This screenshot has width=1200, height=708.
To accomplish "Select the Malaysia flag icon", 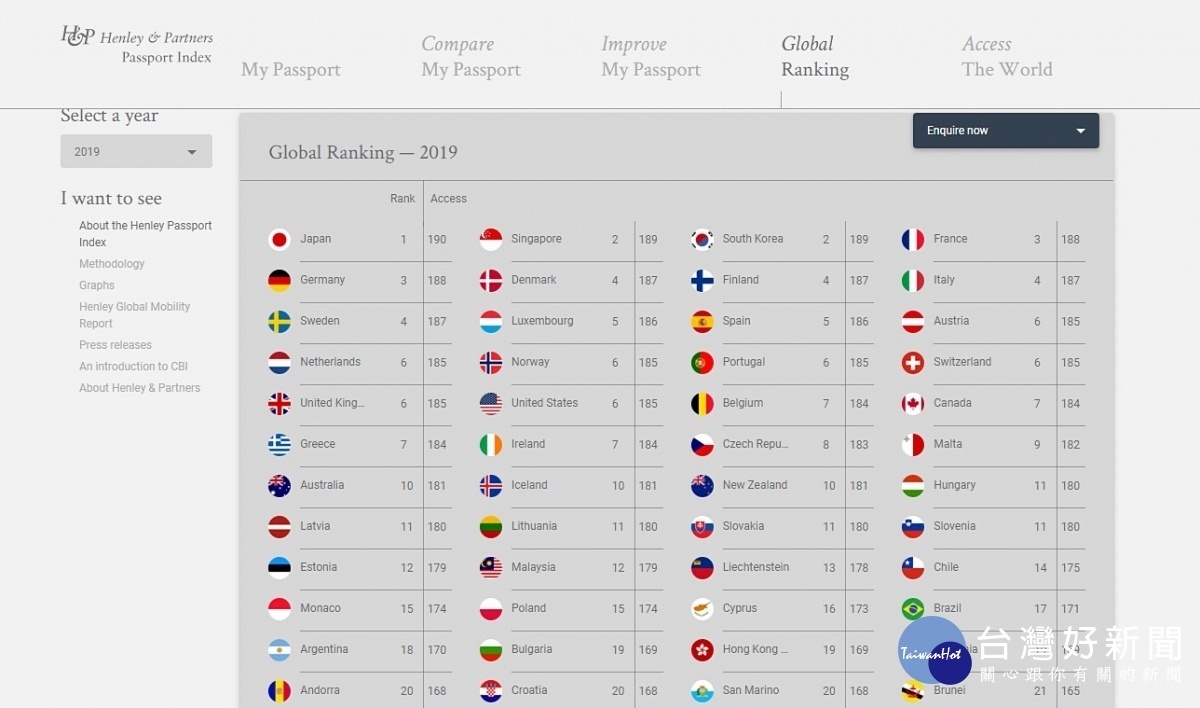I will pyautogui.click(x=491, y=568).
